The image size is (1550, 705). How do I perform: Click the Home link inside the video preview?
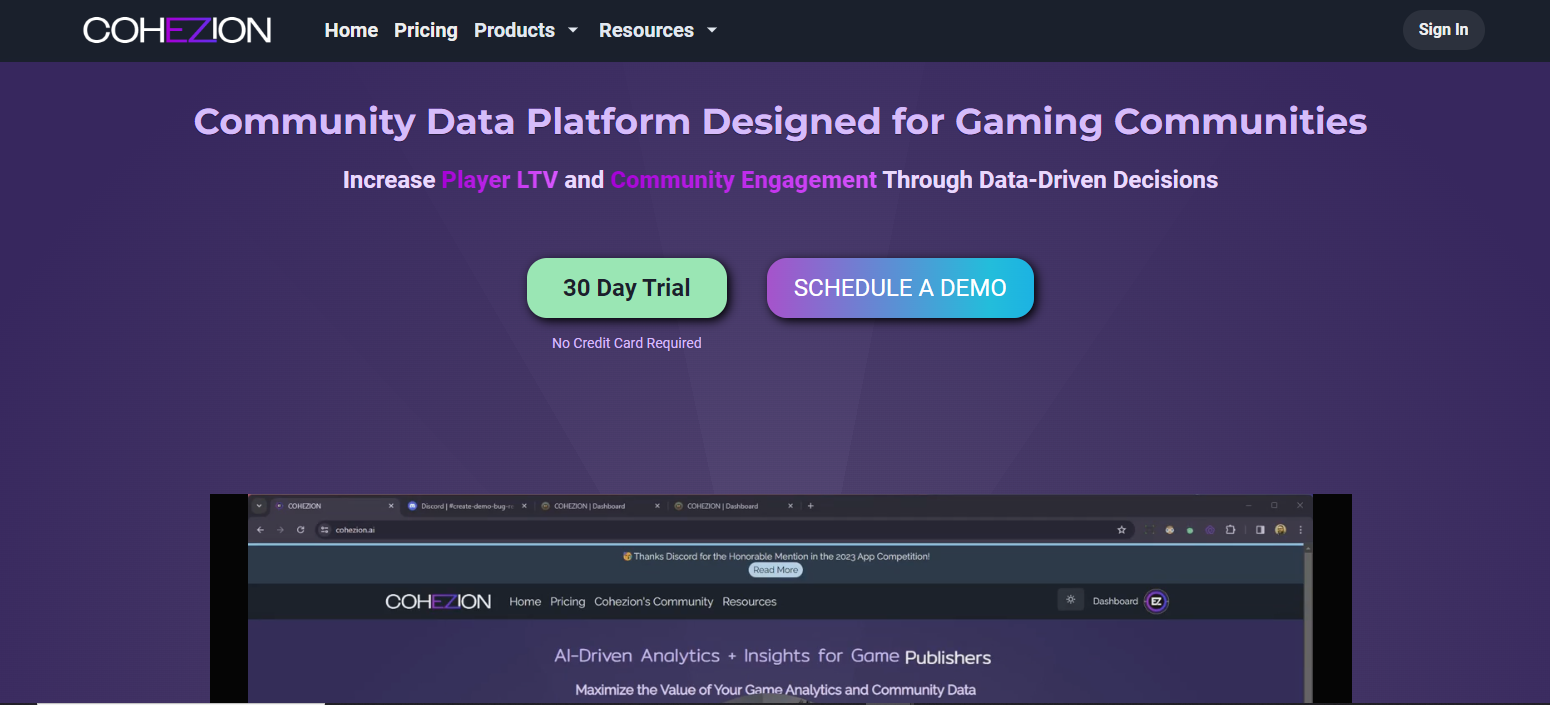(525, 602)
